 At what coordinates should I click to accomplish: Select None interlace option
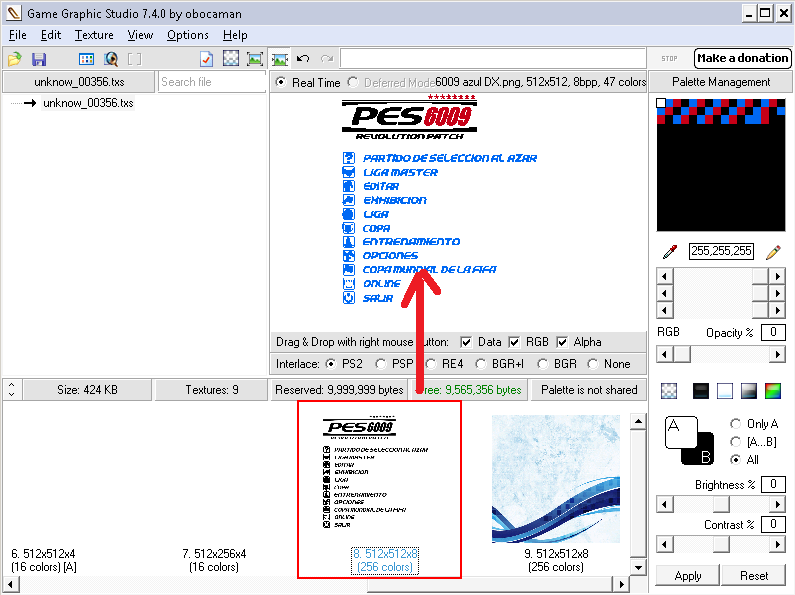click(x=593, y=364)
